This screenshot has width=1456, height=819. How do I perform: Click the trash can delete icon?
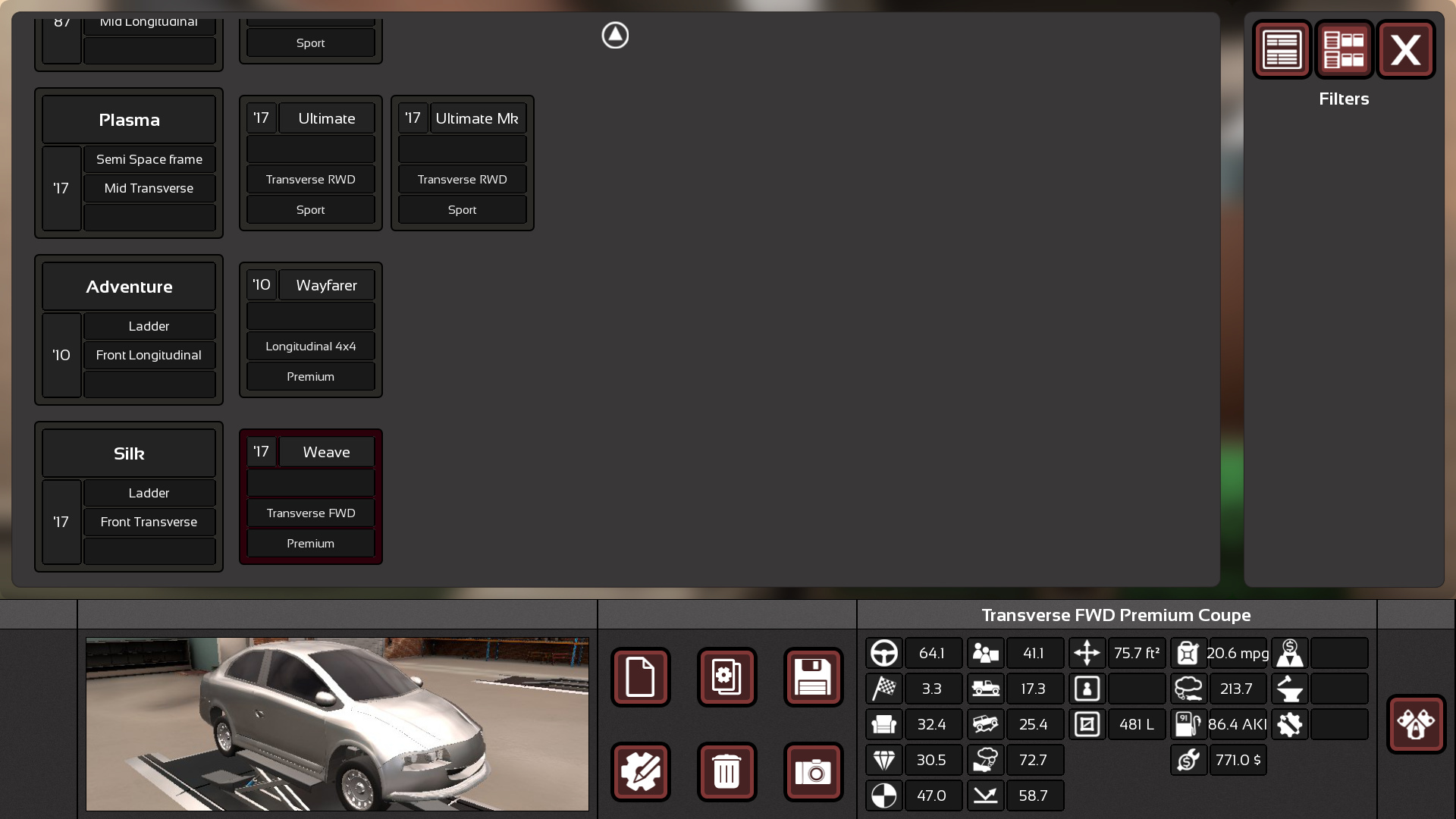point(726,772)
